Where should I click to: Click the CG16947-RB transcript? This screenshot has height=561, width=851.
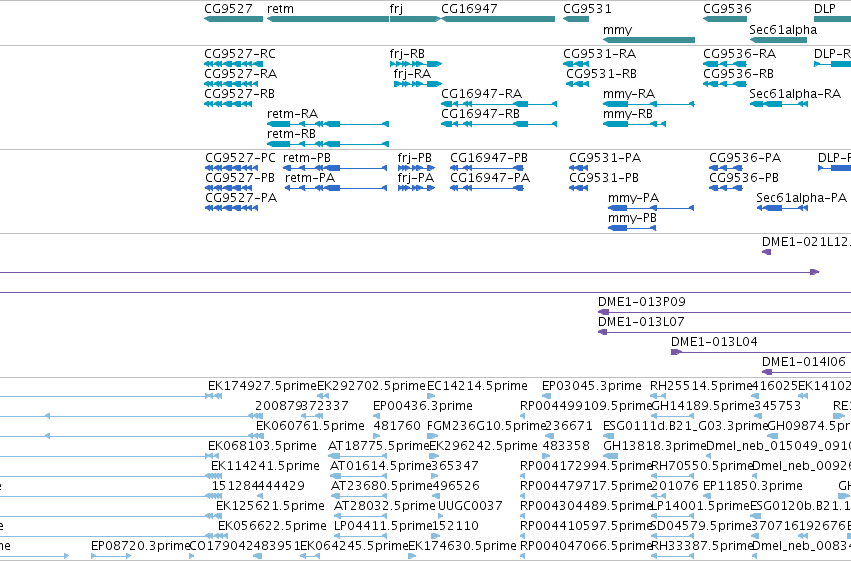click(x=499, y=124)
